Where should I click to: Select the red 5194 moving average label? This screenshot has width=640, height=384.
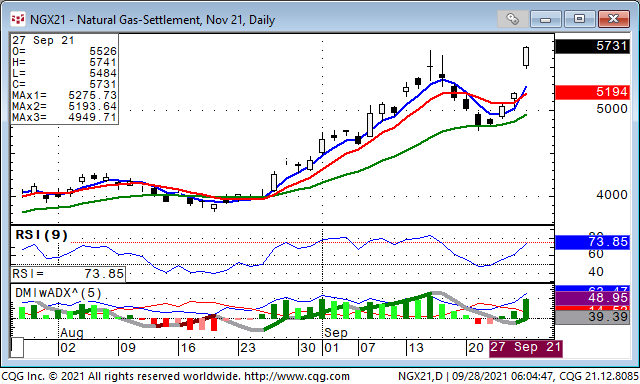pos(593,92)
